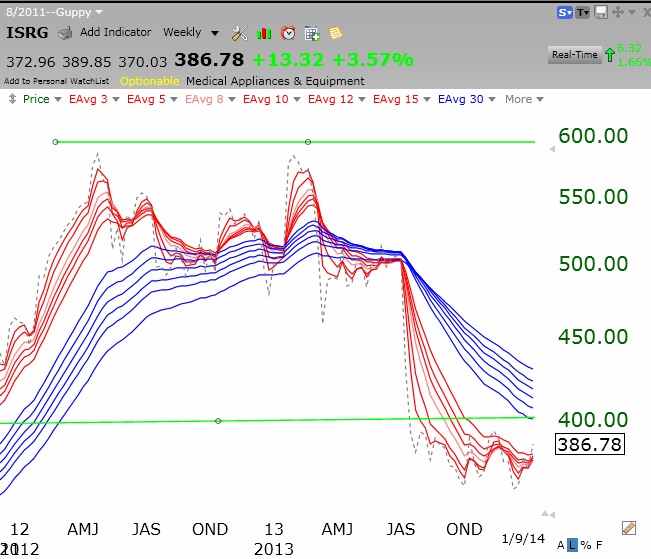The width and height of the screenshot is (651, 559).
Task: Click the gray triangles above the date
Action: tap(548, 514)
